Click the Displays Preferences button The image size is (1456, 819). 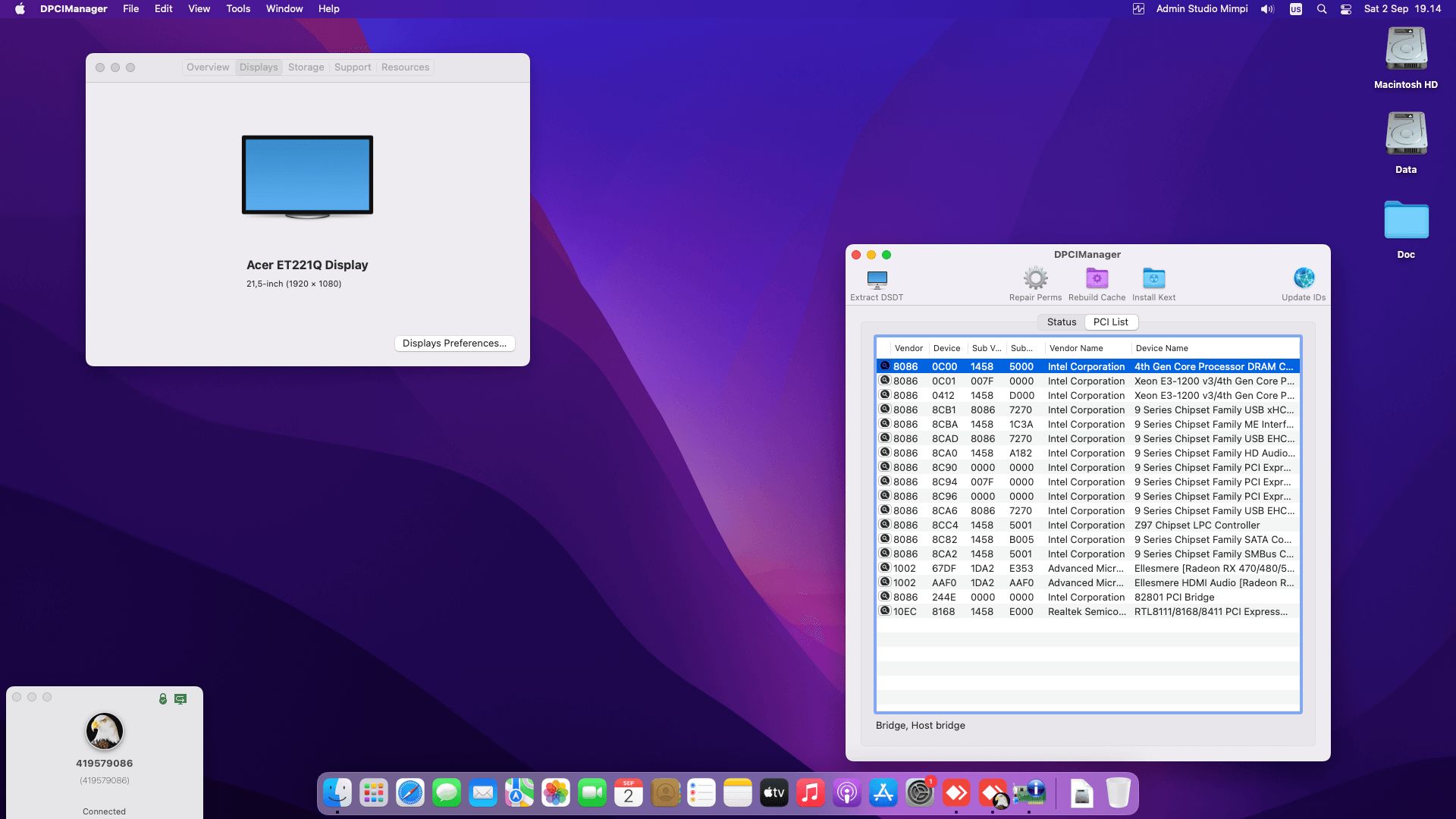455,344
